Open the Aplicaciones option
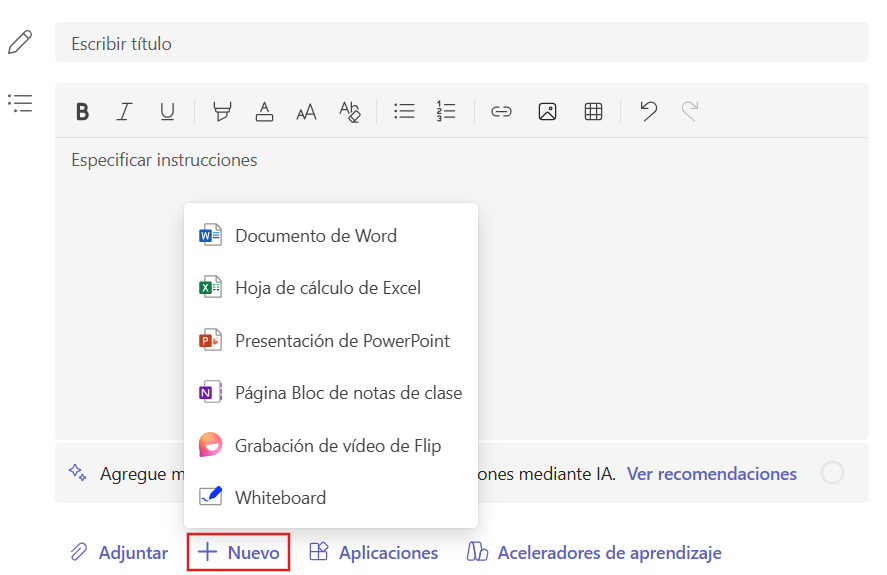The height and width of the screenshot is (575, 887). pos(374,552)
